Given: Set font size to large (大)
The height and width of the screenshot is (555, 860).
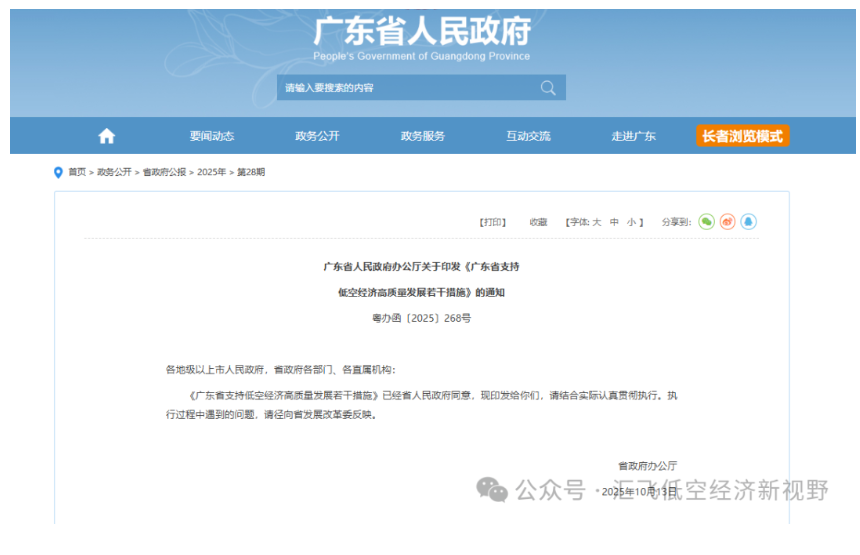Looking at the screenshot, I should pos(597,222).
